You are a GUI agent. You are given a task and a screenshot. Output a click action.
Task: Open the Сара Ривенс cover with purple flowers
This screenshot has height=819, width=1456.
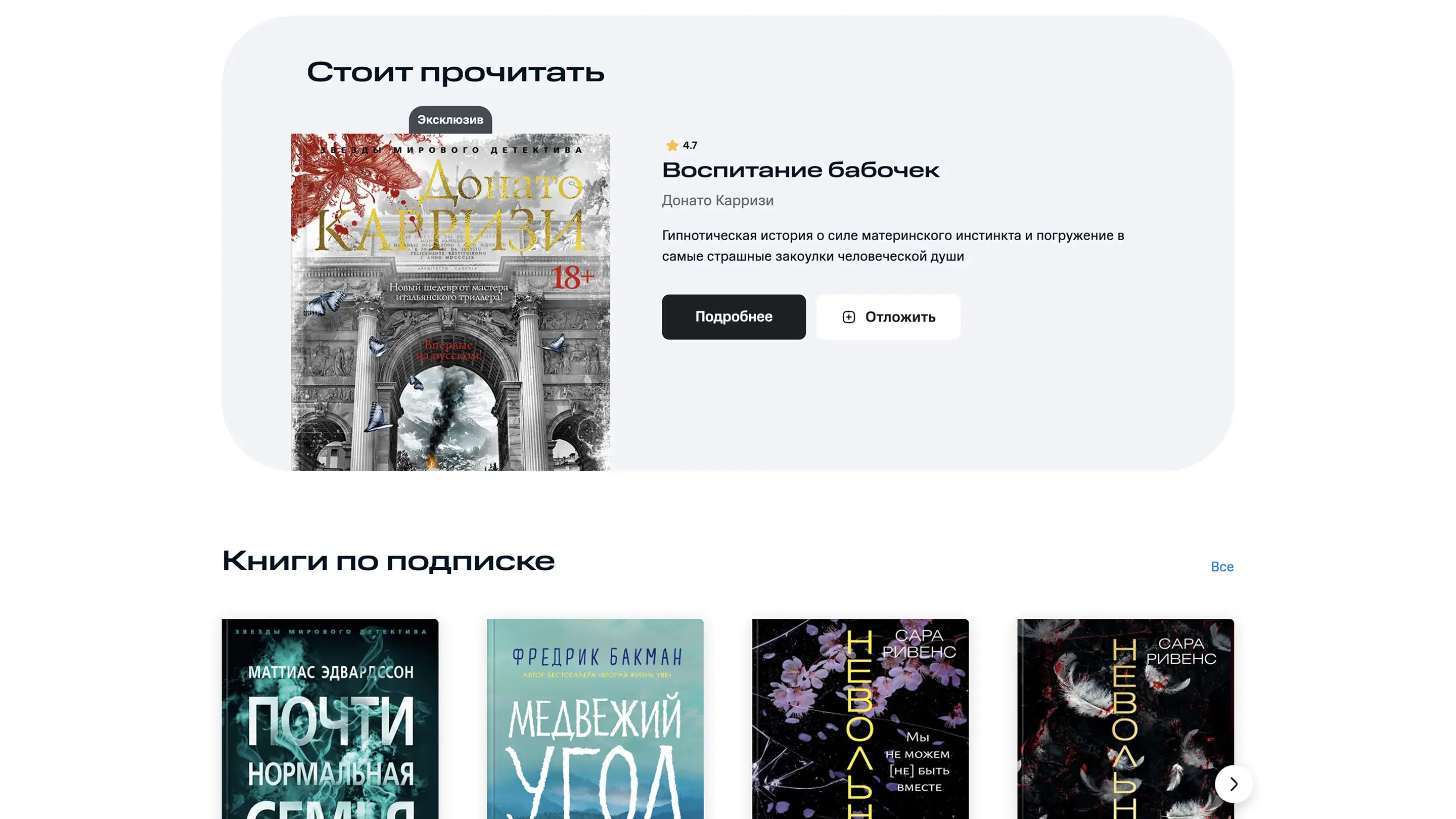tap(860, 719)
